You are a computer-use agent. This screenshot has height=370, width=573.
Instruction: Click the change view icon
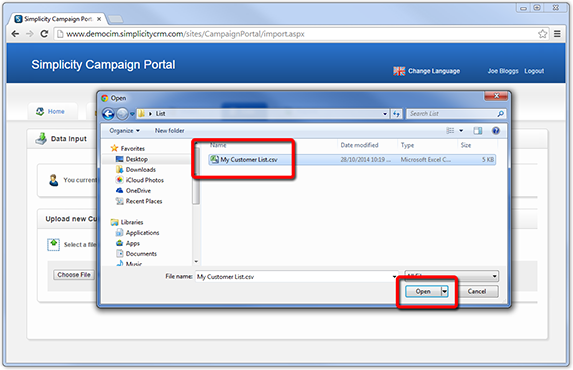[450, 131]
